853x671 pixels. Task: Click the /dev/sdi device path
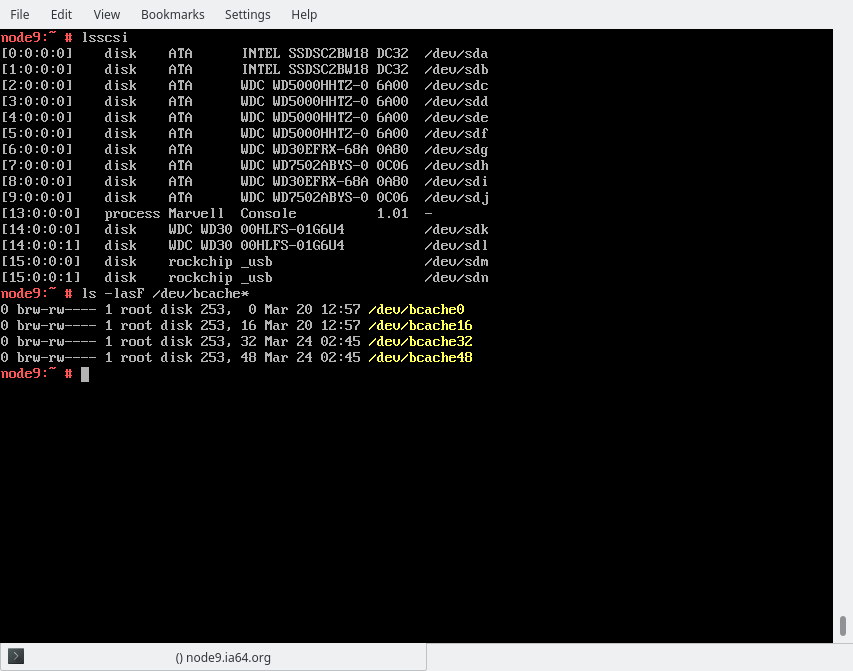coord(456,181)
